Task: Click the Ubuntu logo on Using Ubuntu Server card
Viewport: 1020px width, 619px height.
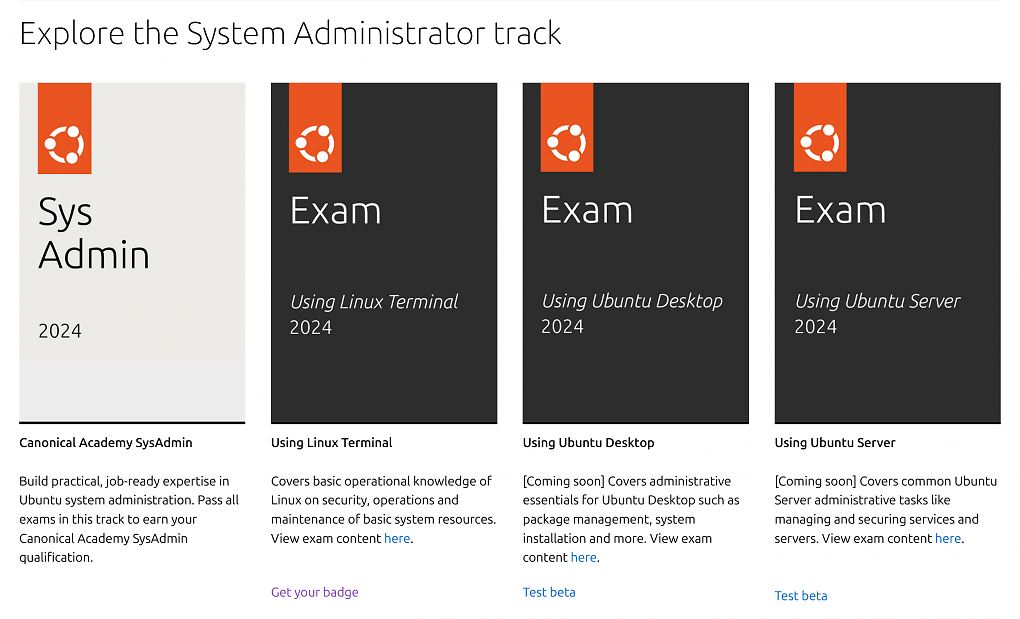Action: pos(820,143)
